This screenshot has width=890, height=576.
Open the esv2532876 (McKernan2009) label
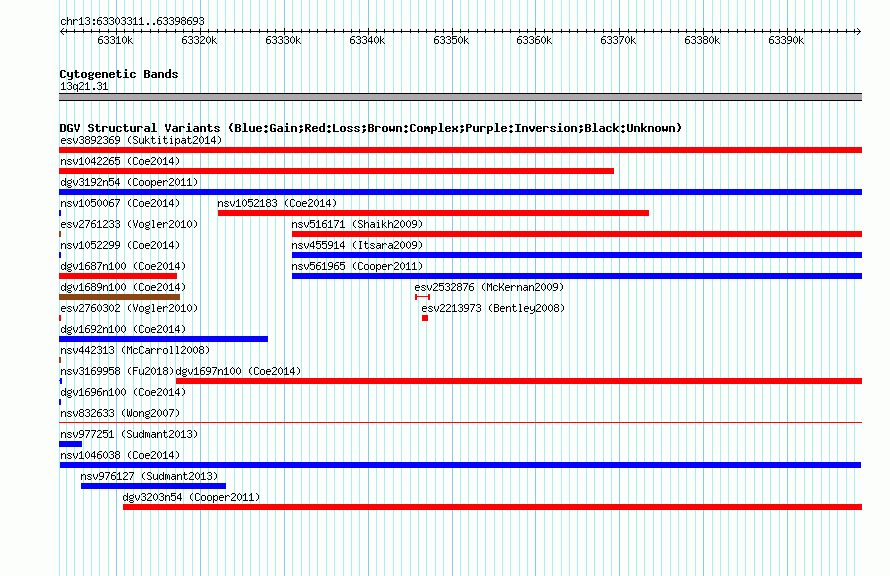489,287
